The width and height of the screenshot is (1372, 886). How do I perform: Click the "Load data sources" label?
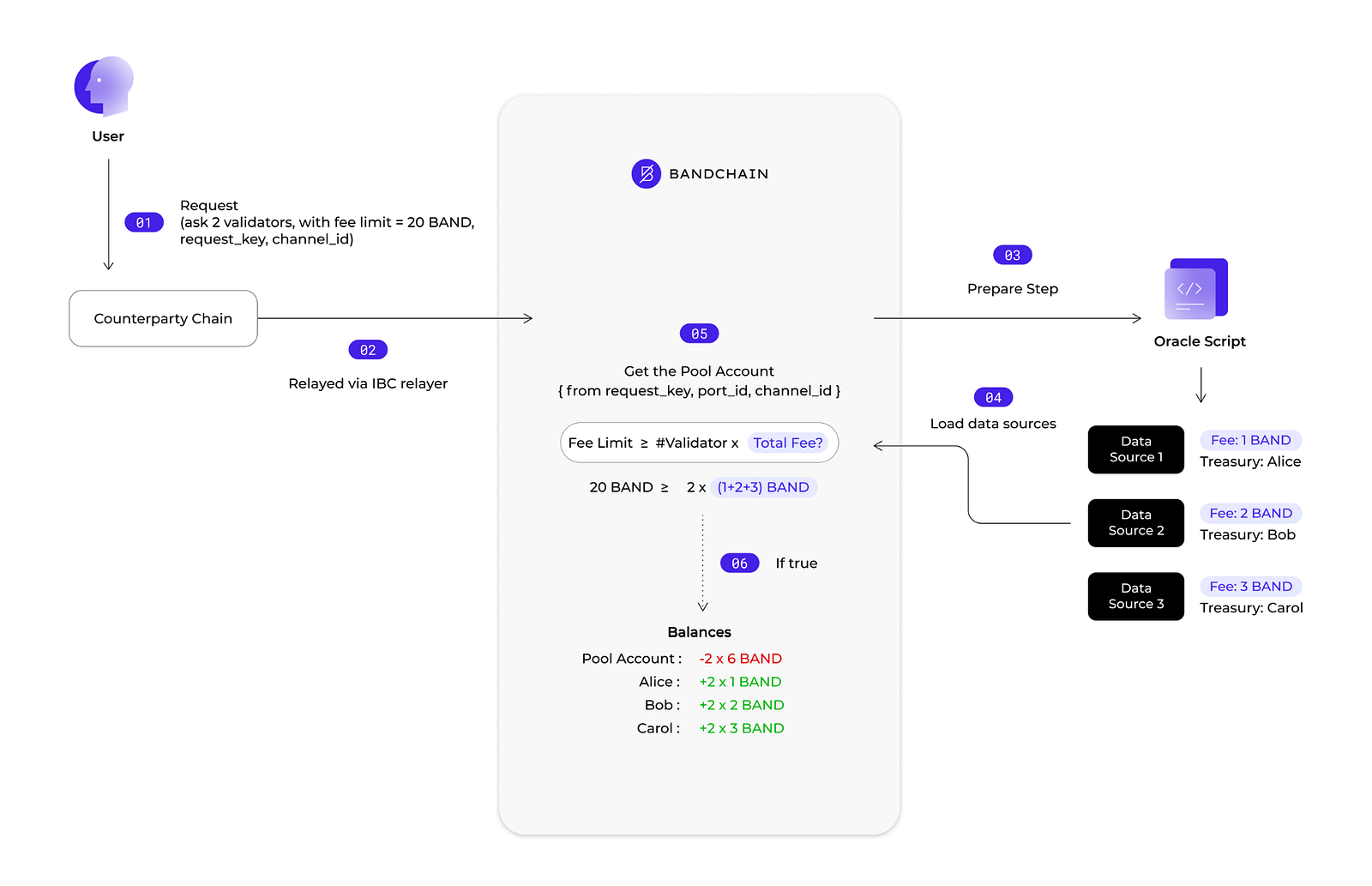click(x=993, y=424)
